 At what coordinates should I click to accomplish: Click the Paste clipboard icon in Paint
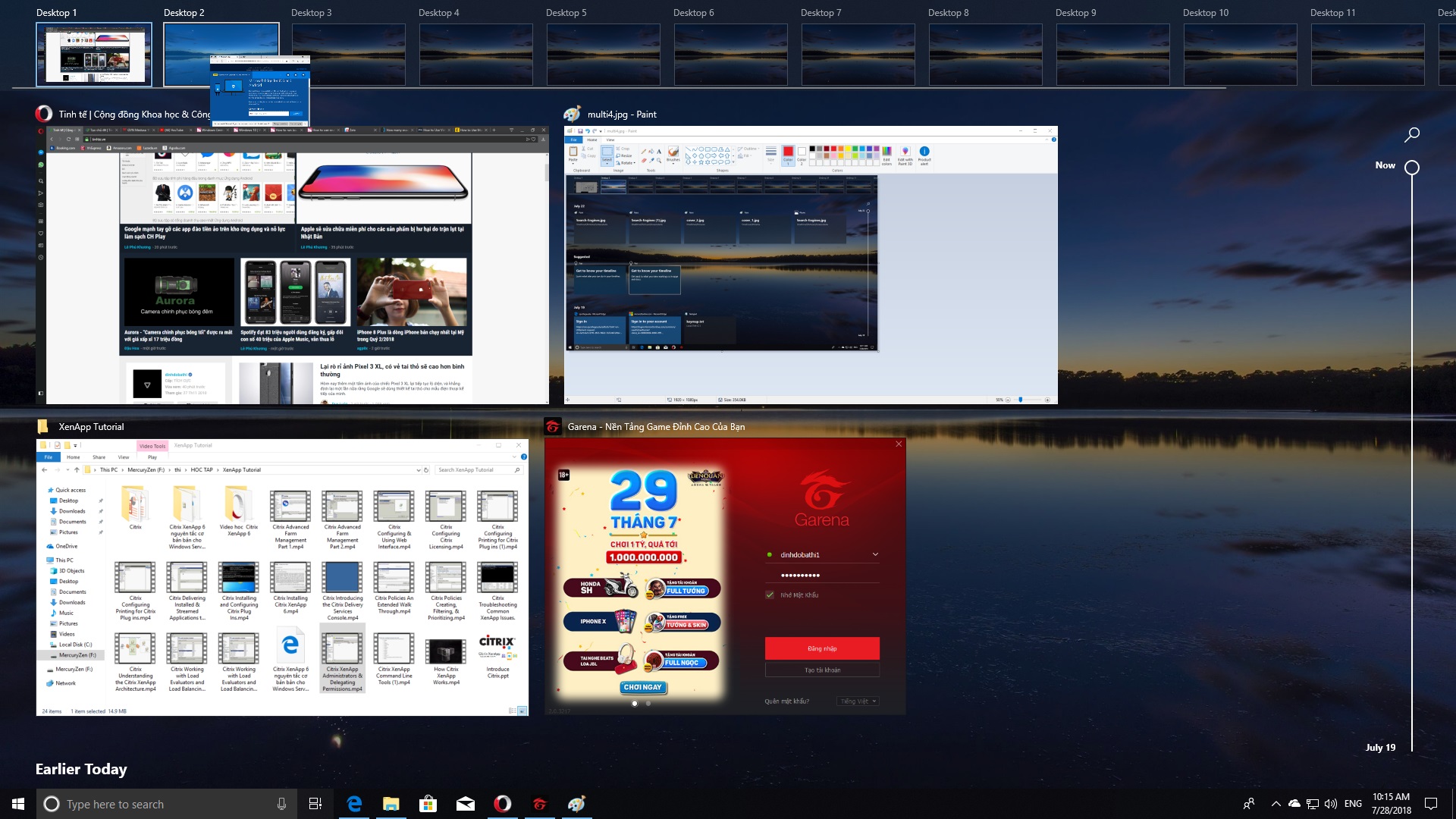pos(573,151)
